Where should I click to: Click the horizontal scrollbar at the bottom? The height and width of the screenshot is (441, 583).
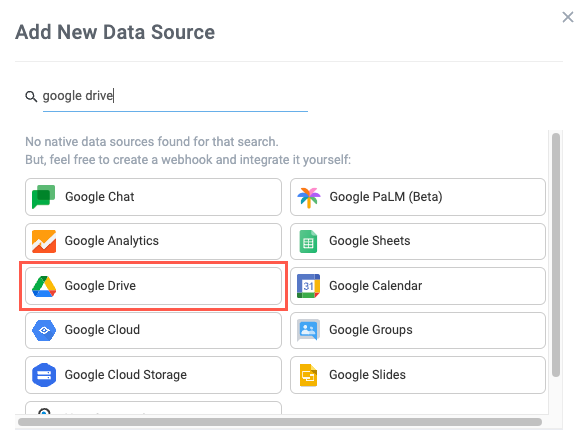pos(280,422)
